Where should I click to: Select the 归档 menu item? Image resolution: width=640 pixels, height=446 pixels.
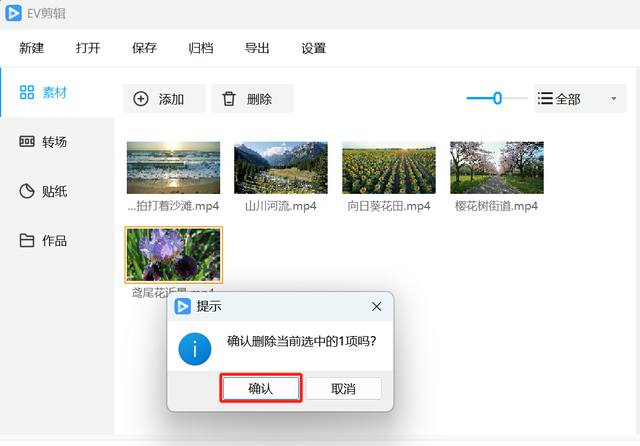tap(200, 48)
